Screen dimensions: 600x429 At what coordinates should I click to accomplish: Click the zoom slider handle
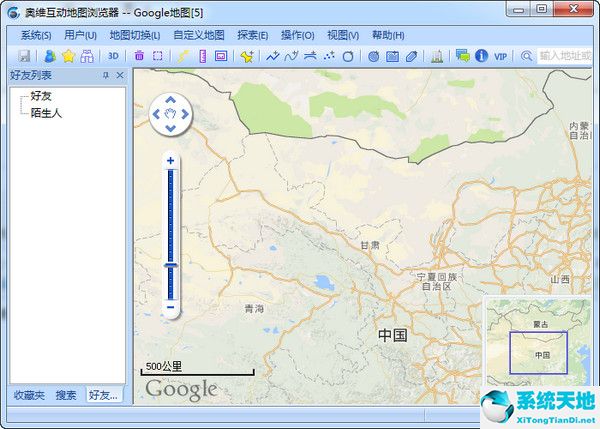click(x=171, y=265)
